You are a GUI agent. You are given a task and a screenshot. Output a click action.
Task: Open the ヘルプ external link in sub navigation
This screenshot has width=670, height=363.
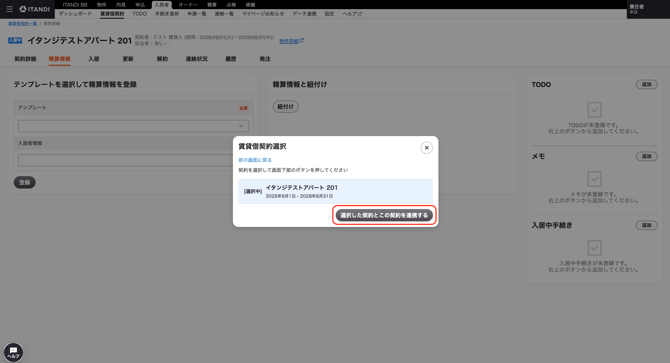click(352, 14)
